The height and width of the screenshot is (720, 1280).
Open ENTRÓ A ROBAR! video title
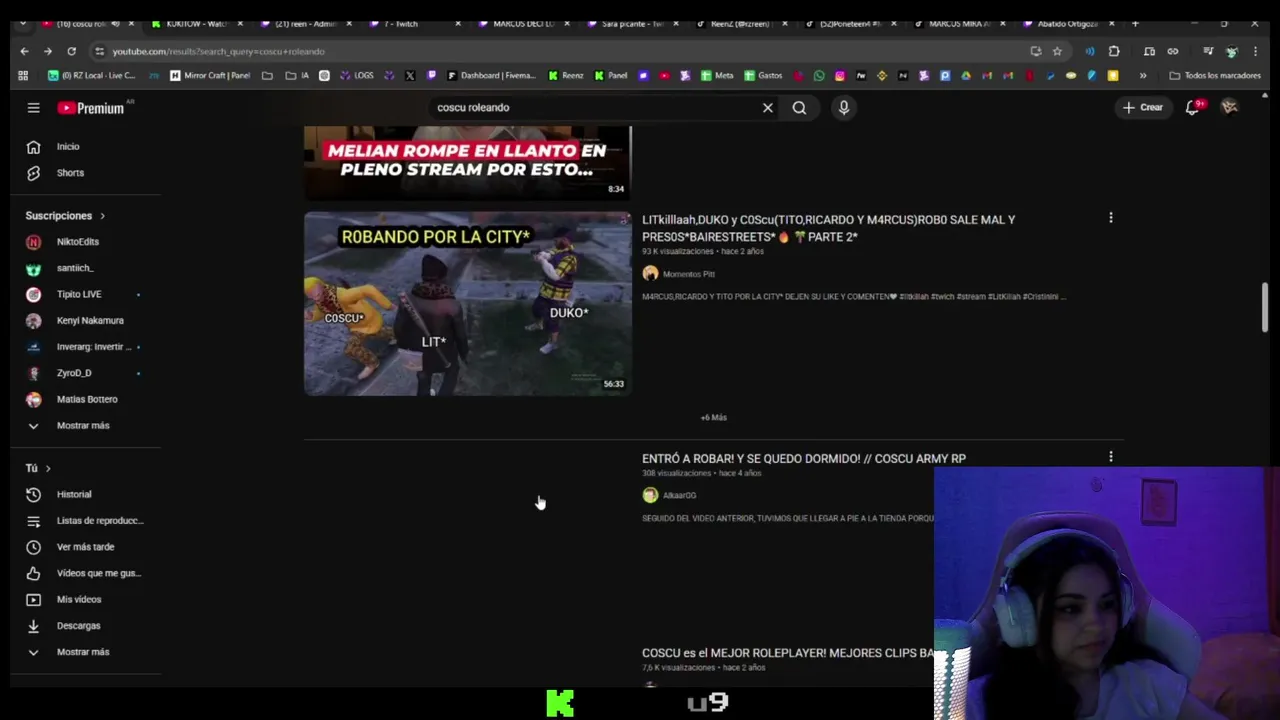804,458
